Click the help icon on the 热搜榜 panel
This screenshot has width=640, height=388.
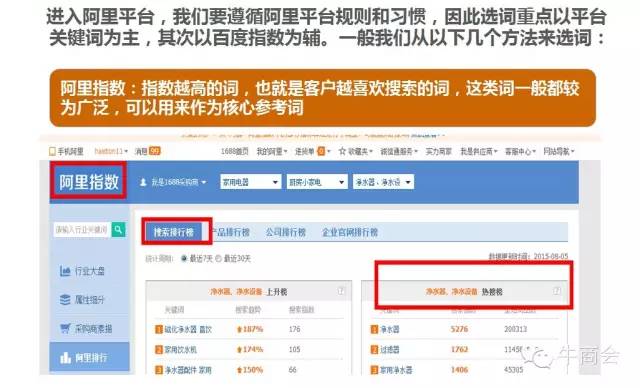(x=556, y=291)
